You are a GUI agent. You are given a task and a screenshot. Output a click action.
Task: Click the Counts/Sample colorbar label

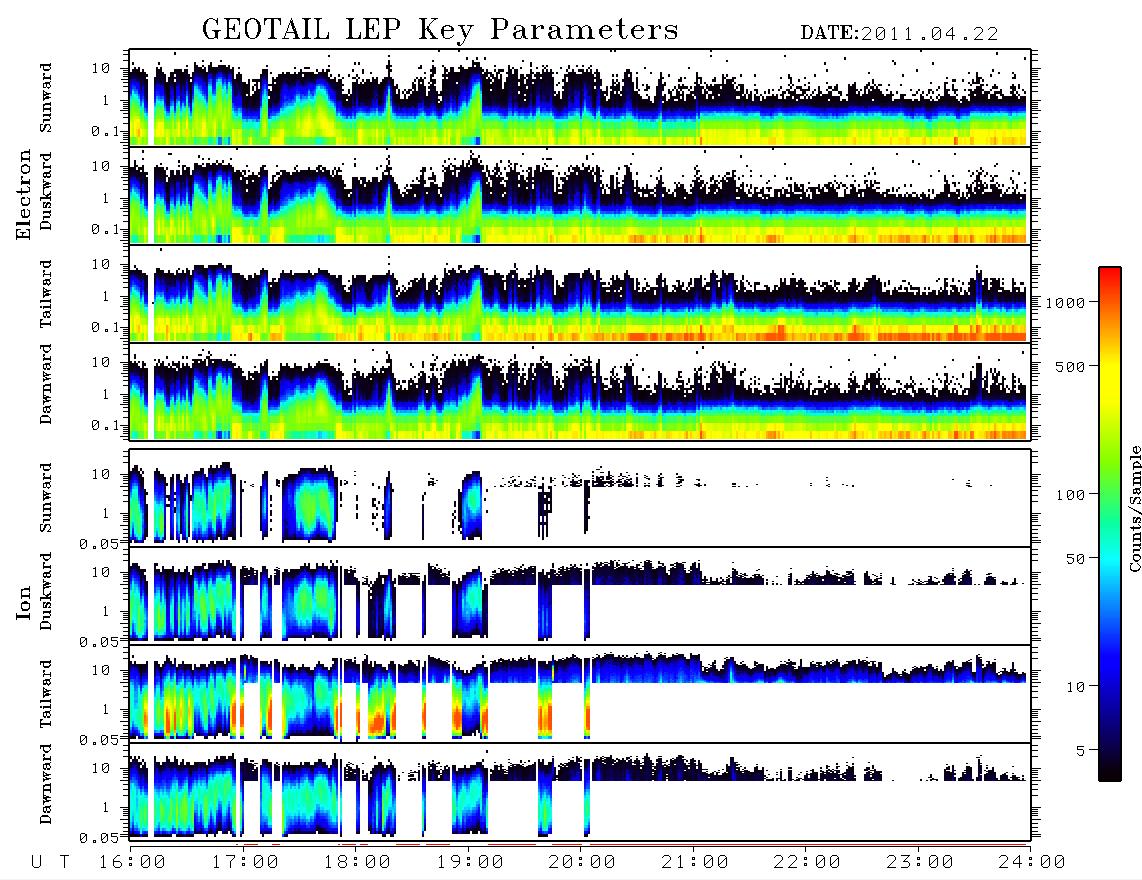coord(1134,508)
